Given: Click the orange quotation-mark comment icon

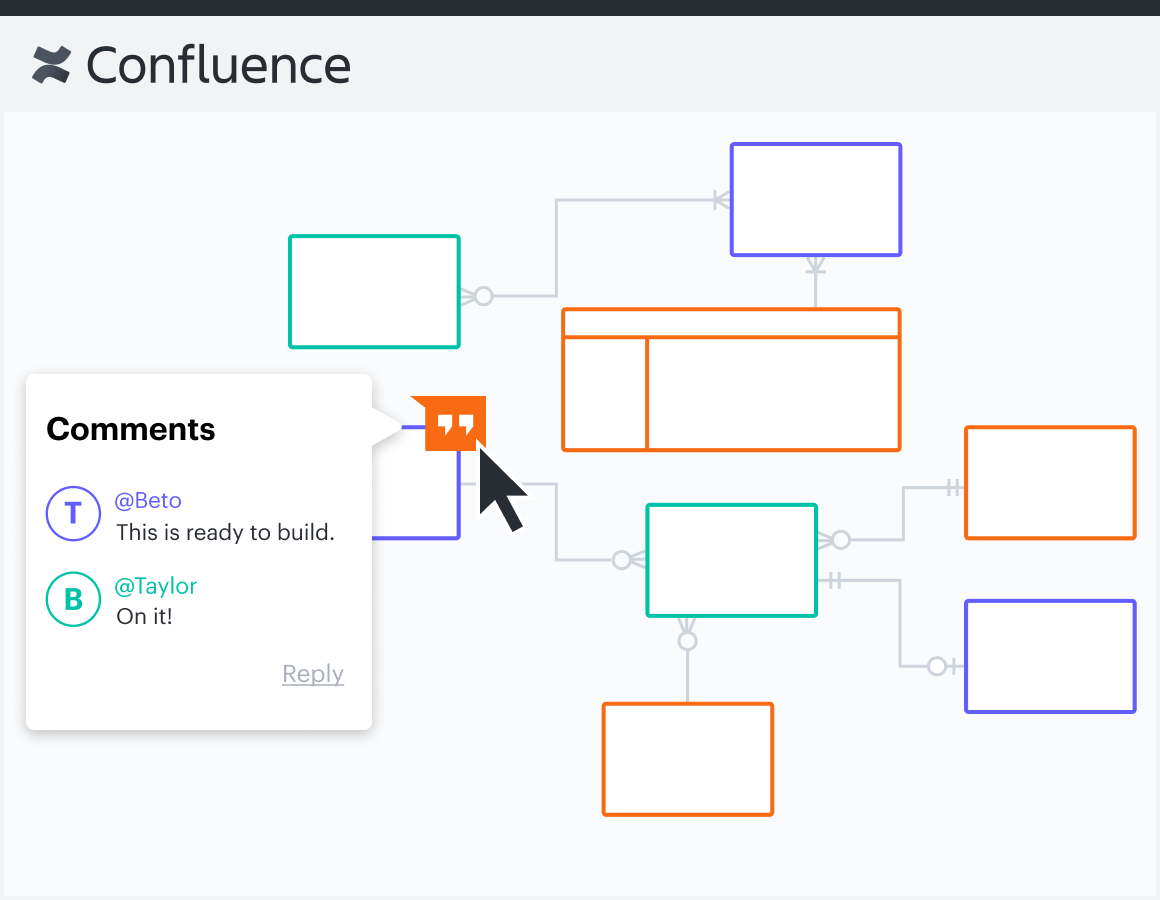Looking at the screenshot, I should tap(455, 424).
